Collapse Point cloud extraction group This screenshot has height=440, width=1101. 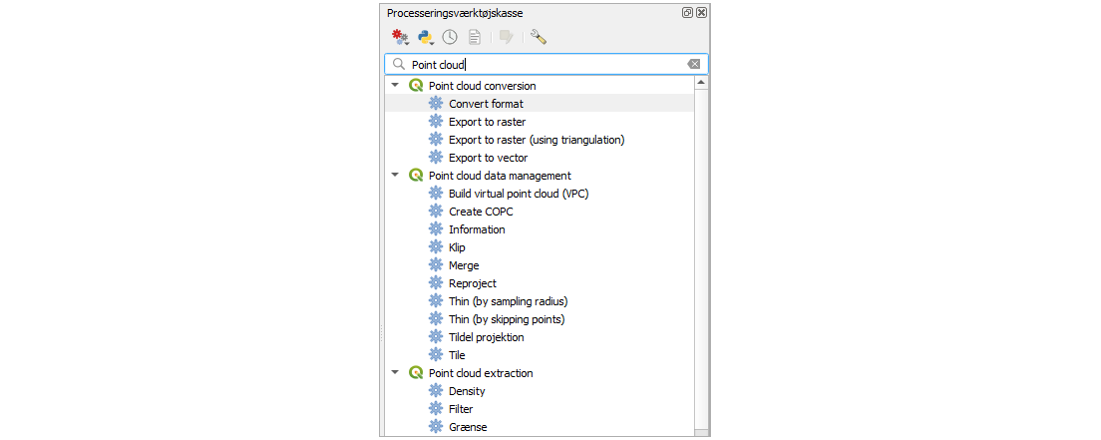tap(395, 373)
